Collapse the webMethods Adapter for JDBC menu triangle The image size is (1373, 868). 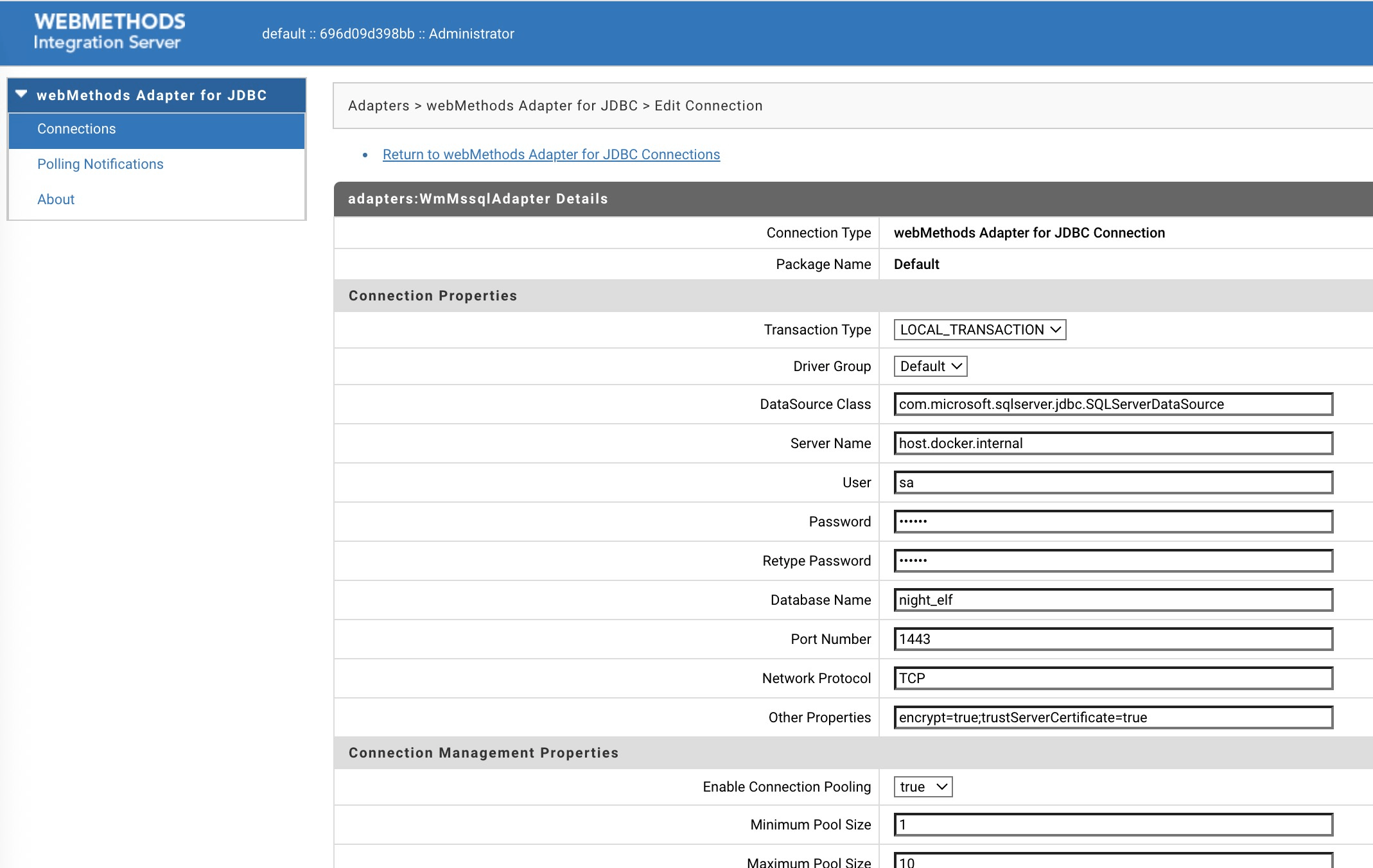21,94
